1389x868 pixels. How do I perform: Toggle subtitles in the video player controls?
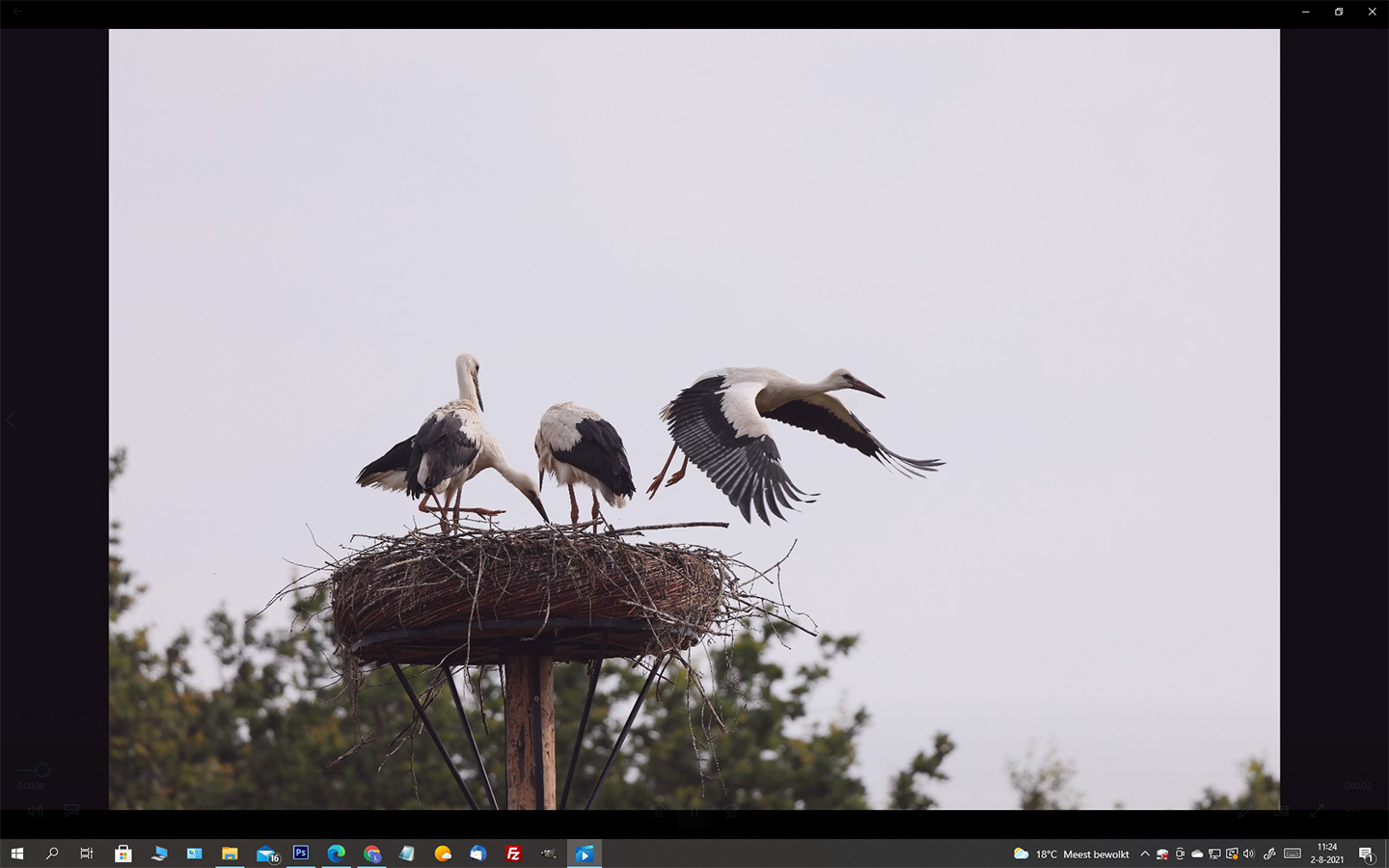(x=71, y=811)
